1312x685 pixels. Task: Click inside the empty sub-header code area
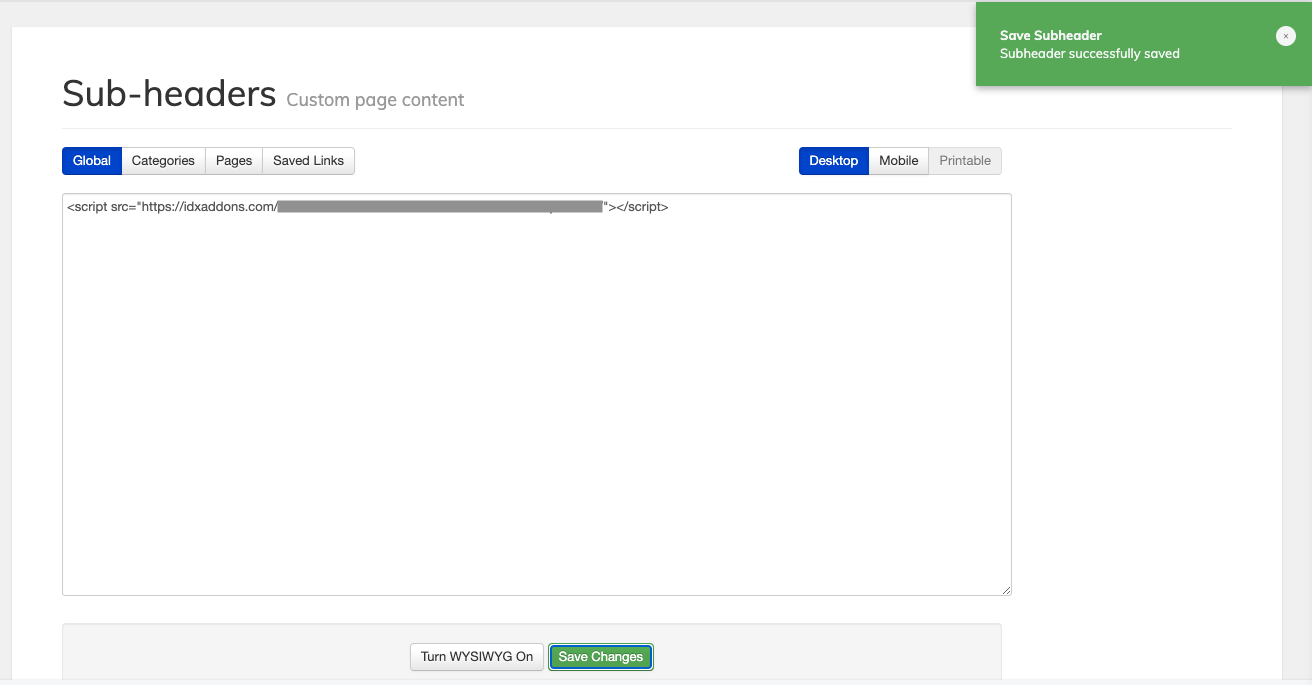(x=536, y=400)
